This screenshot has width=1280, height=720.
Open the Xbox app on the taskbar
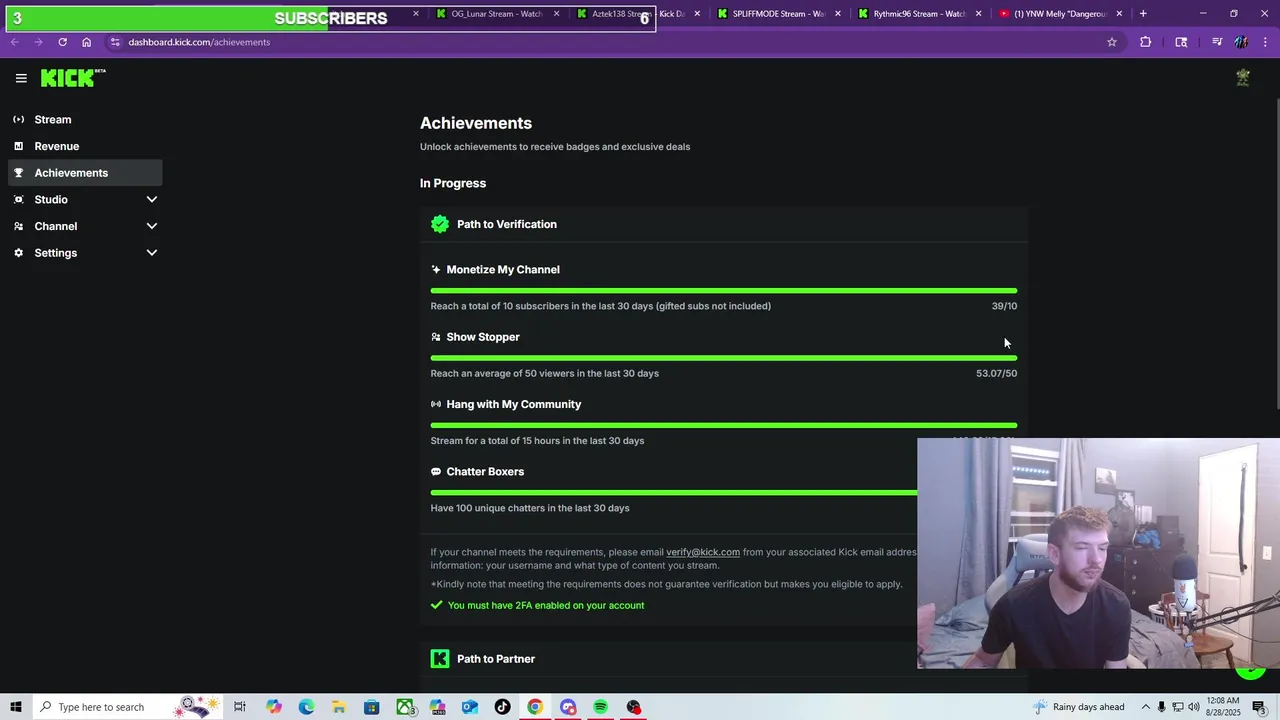coord(405,707)
